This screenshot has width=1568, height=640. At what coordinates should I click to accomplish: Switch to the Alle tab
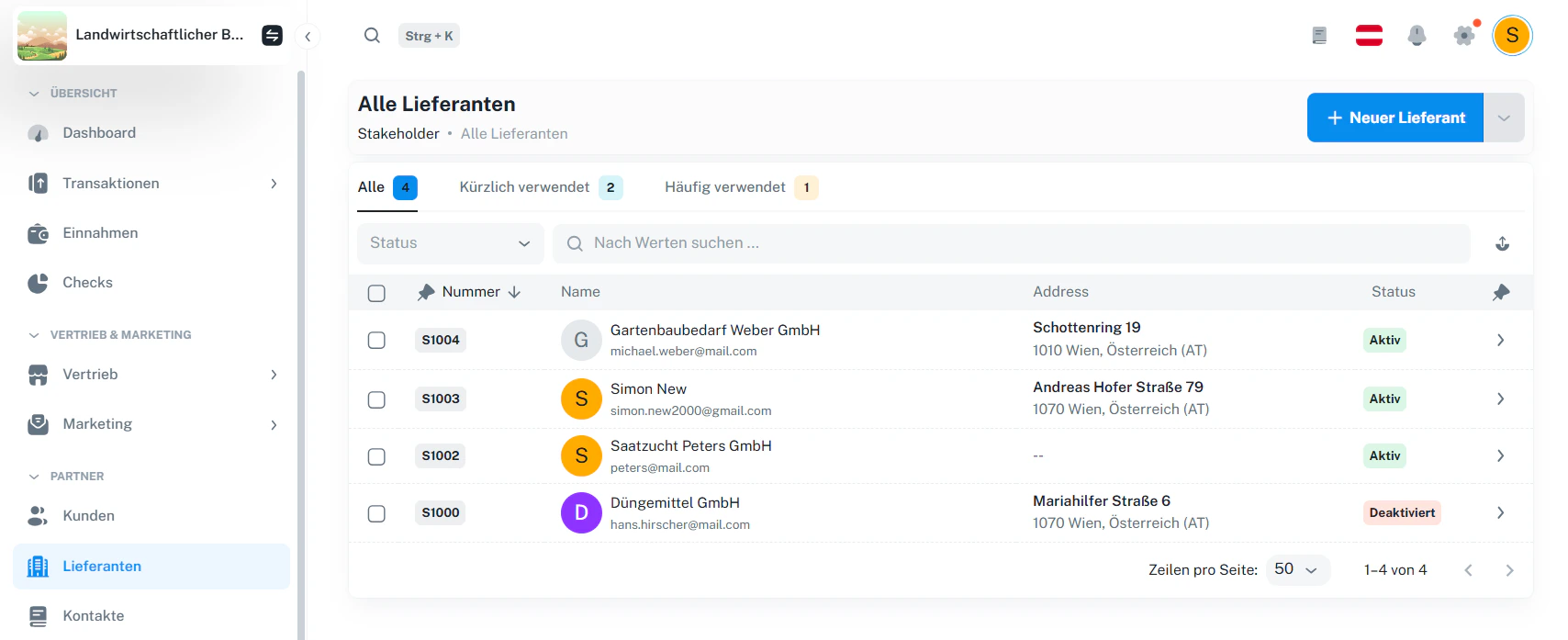tap(387, 187)
